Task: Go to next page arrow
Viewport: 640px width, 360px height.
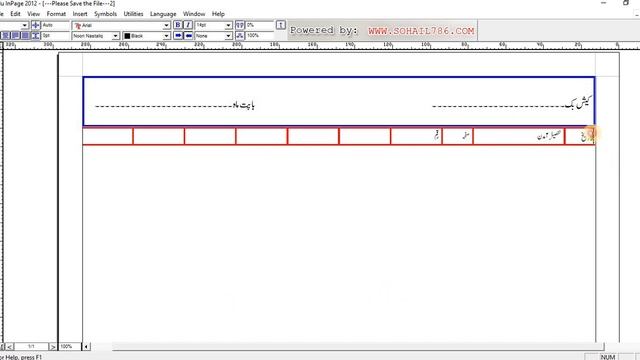Action: (53, 347)
